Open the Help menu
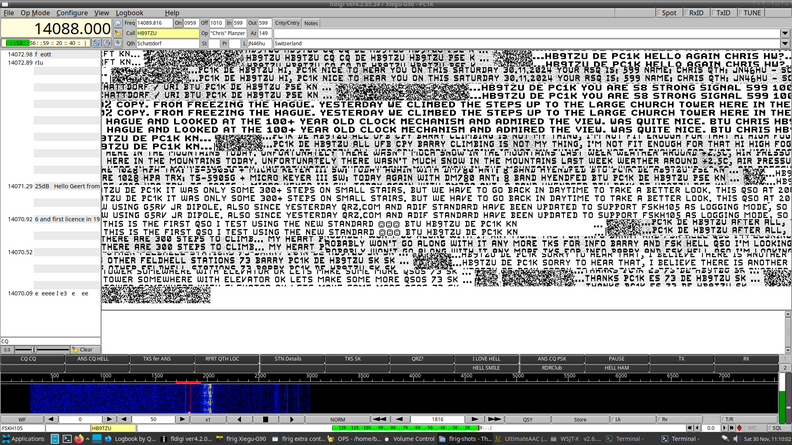The width and height of the screenshot is (792, 445). pos(172,13)
